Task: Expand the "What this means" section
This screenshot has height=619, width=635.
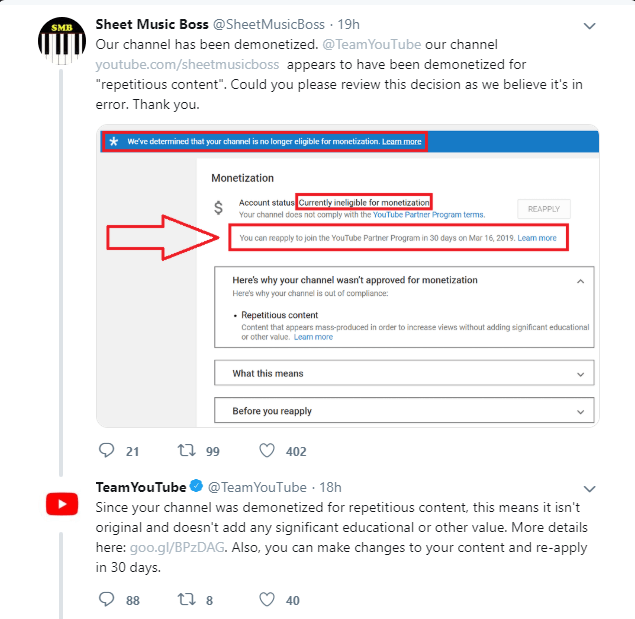Action: pos(580,374)
